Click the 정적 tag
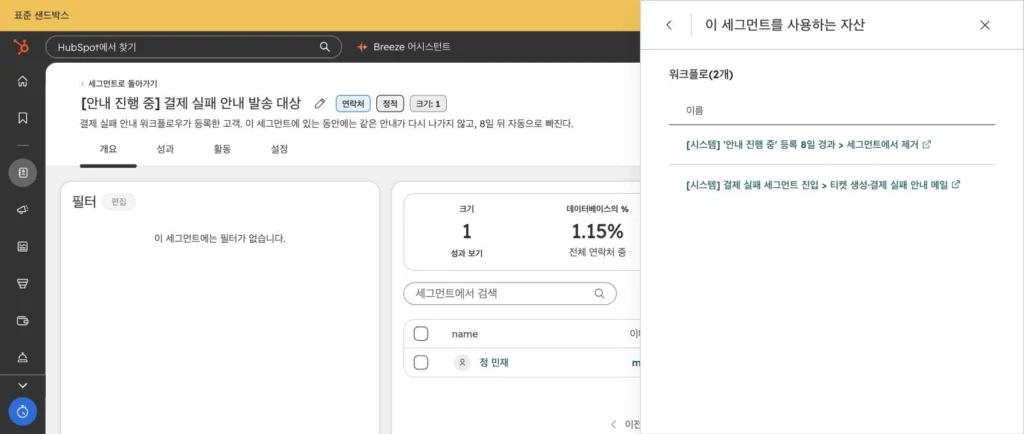Viewport: 1024px width, 434px height. pyautogui.click(x=390, y=104)
